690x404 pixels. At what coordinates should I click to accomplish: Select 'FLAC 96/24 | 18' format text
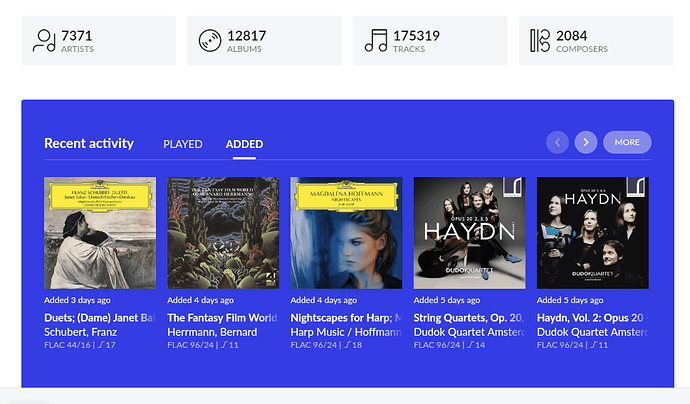click(x=326, y=345)
